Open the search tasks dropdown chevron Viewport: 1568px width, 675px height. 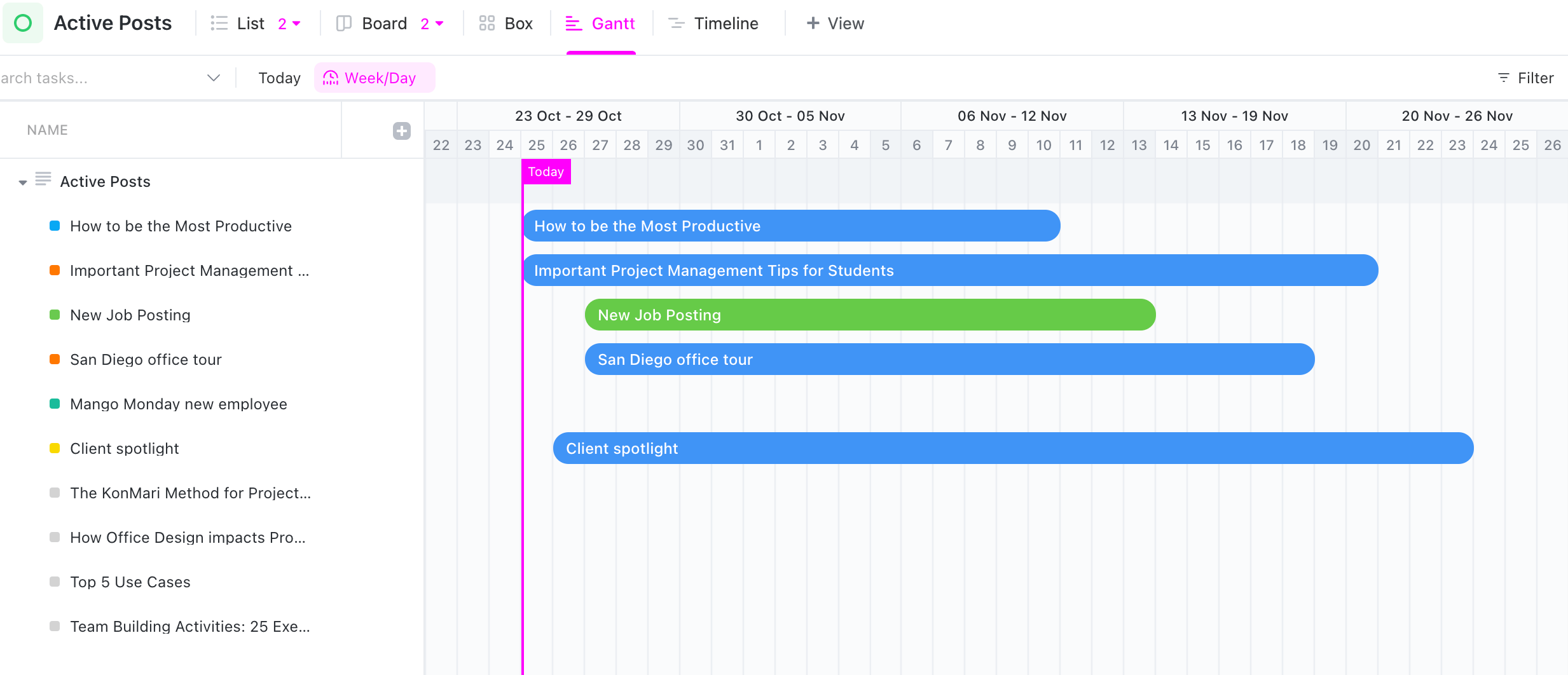coord(214,78)
